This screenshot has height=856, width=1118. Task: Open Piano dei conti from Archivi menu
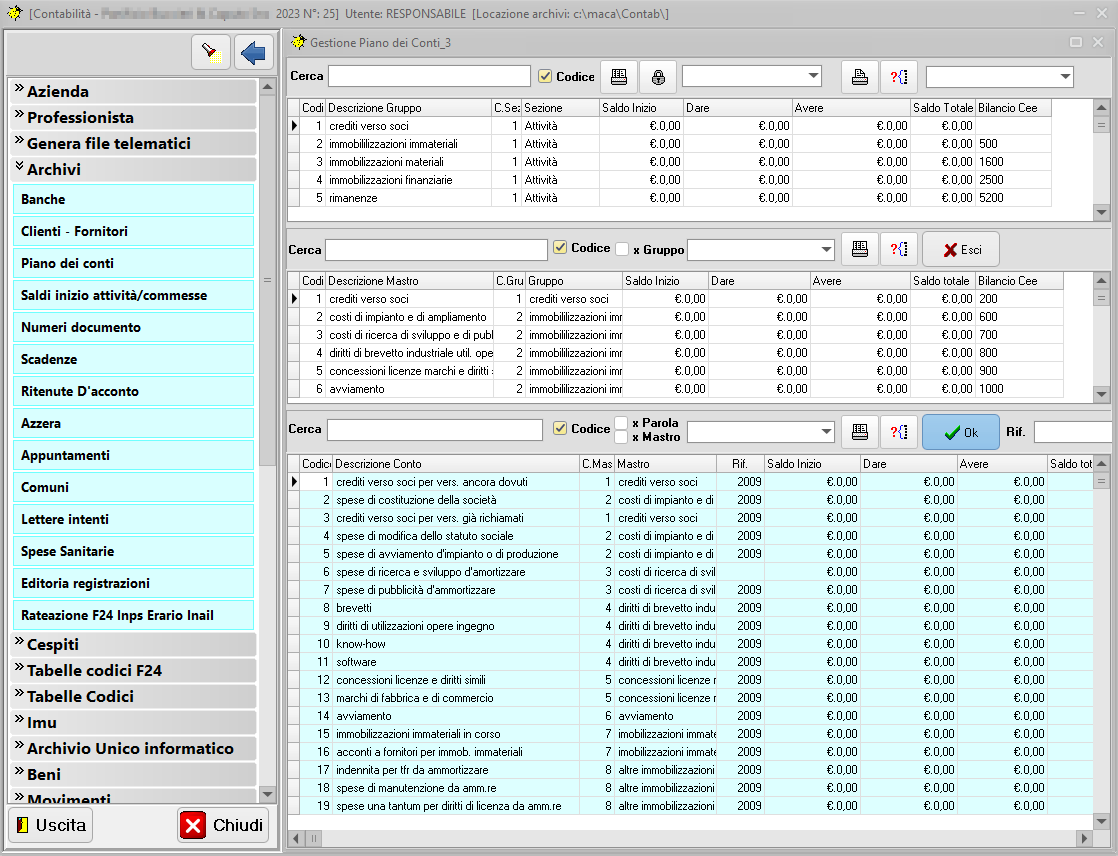[134, 264]
